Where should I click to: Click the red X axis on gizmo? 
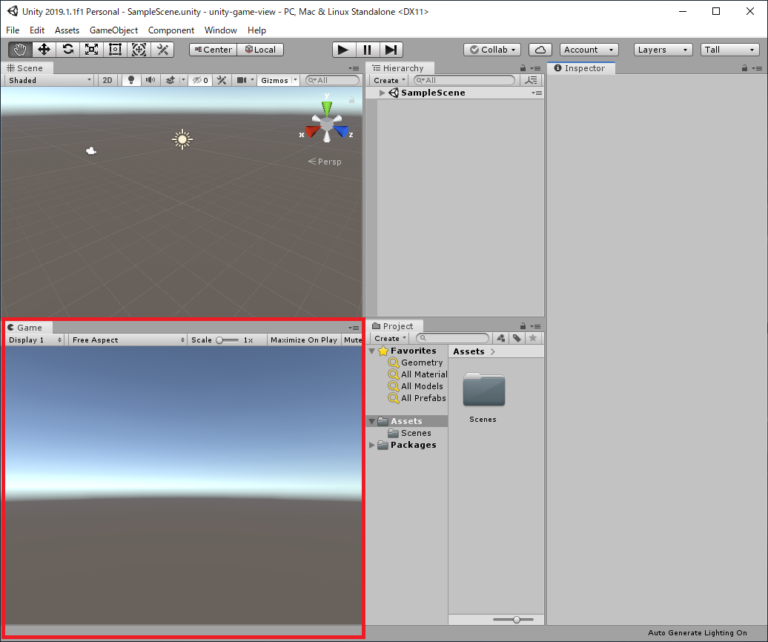[x=312, y=131]
